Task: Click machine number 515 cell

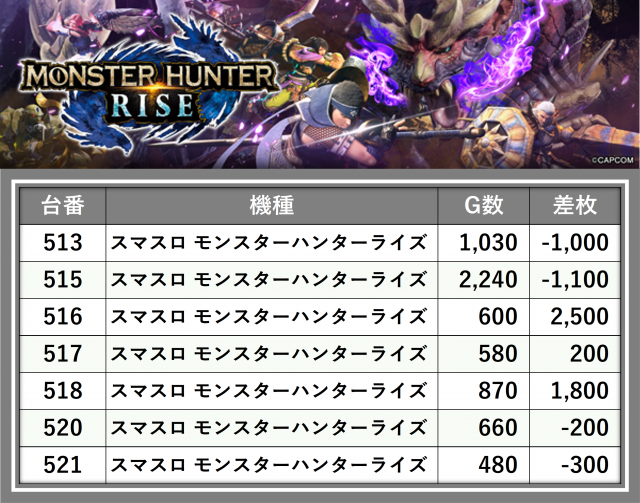Action: [62, 280]
